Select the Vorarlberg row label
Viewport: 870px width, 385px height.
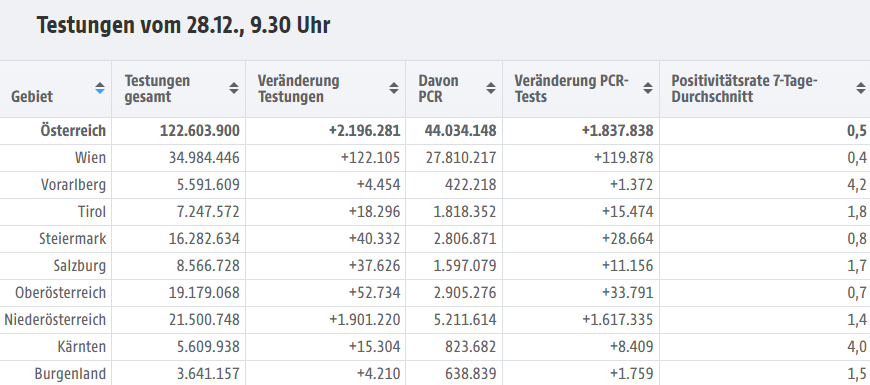click(x=73, y=185)
